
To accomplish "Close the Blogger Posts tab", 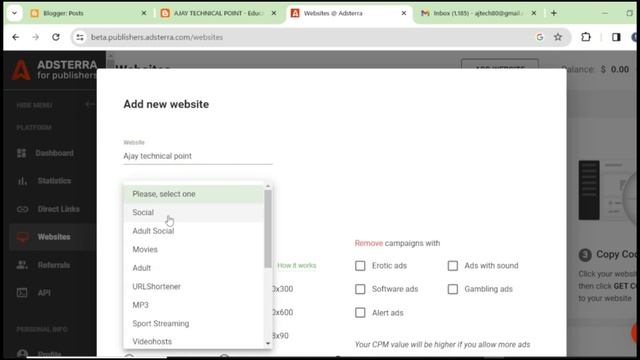I will [x=144, y=13].
